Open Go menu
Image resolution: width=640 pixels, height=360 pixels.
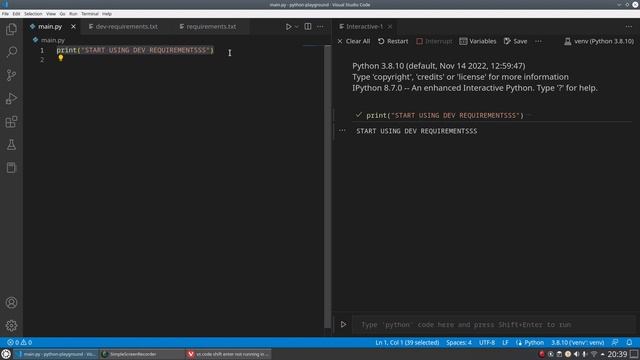[62, 14]
